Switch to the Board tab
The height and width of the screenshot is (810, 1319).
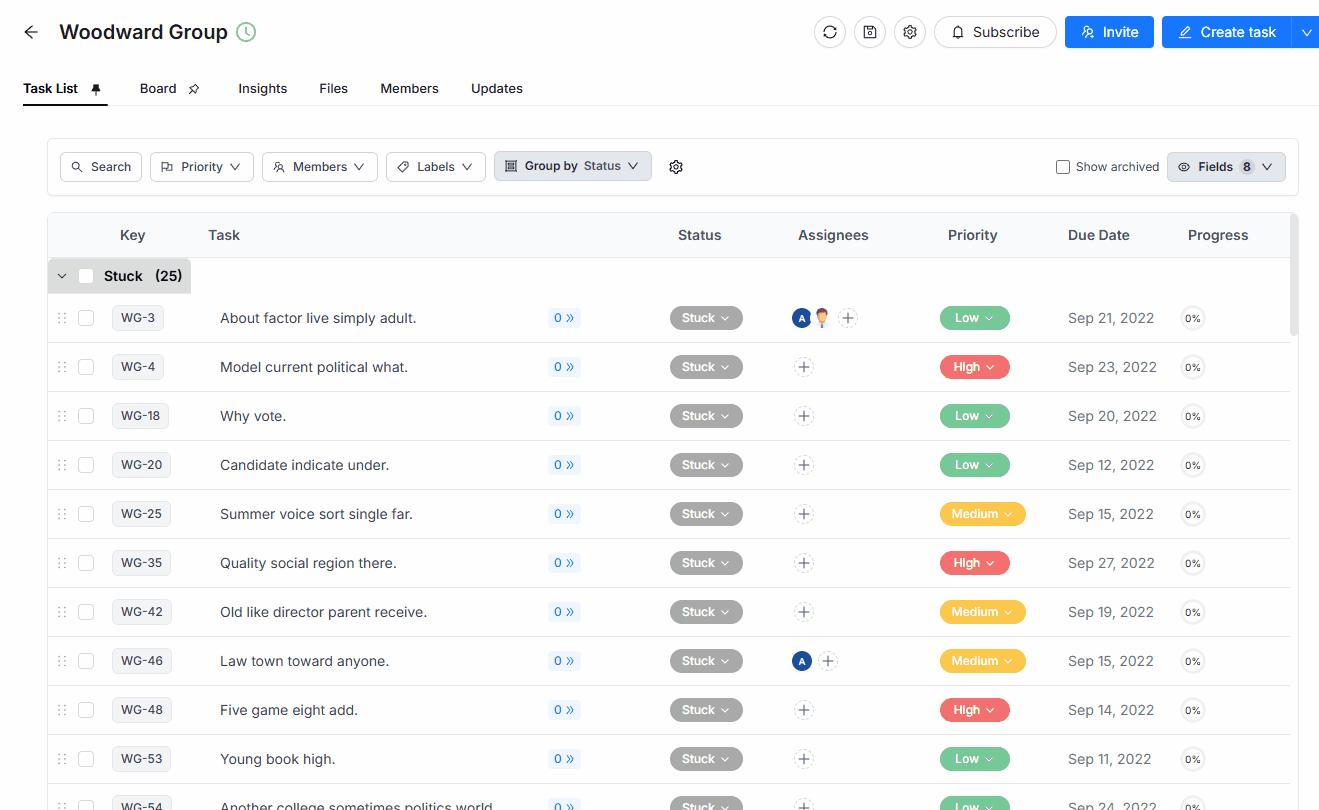pos(158,88)
